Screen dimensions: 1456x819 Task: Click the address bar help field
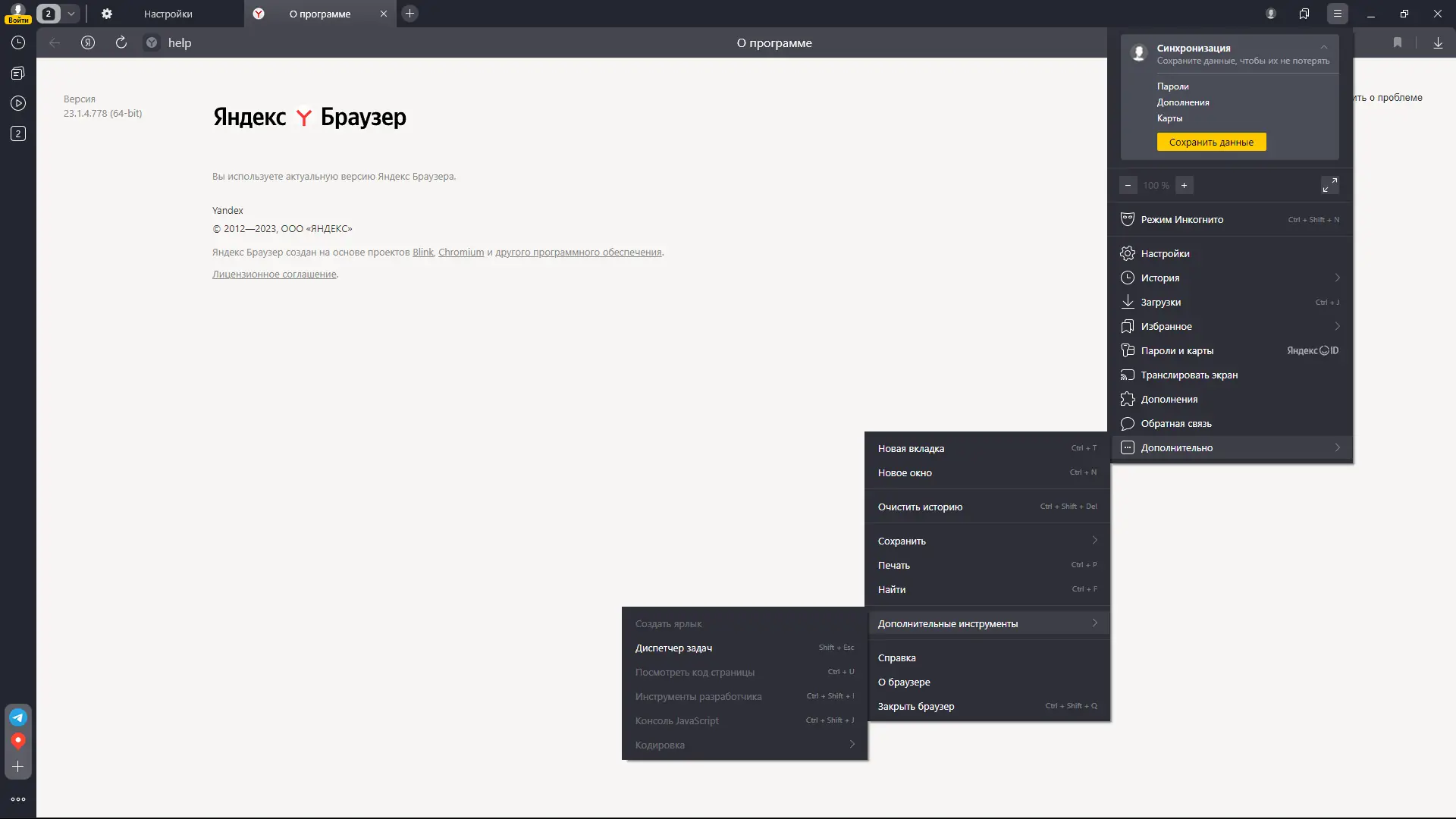[x=180, y=43]
